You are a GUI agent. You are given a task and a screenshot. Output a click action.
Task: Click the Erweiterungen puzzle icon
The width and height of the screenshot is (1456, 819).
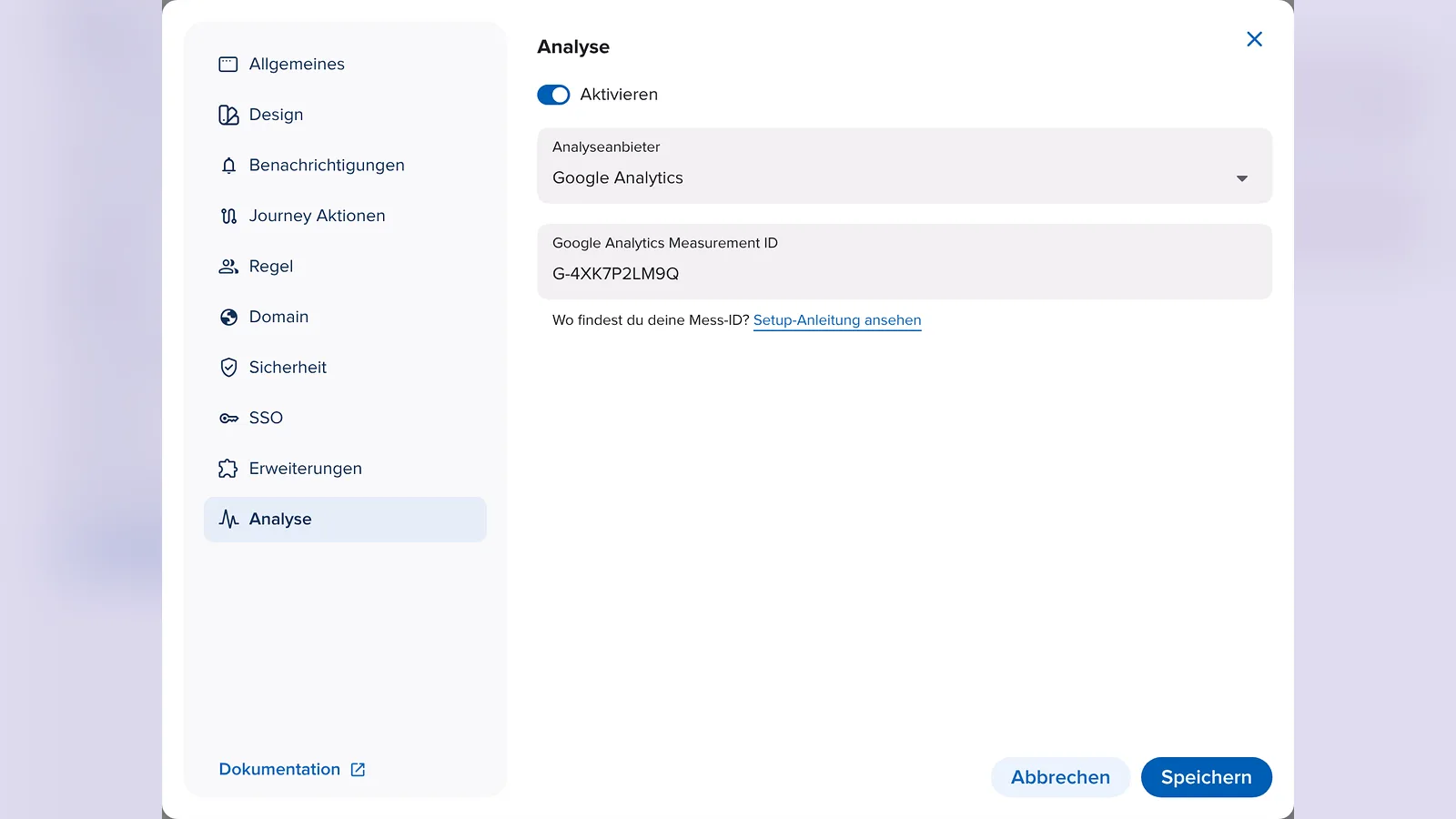[228, 469]
